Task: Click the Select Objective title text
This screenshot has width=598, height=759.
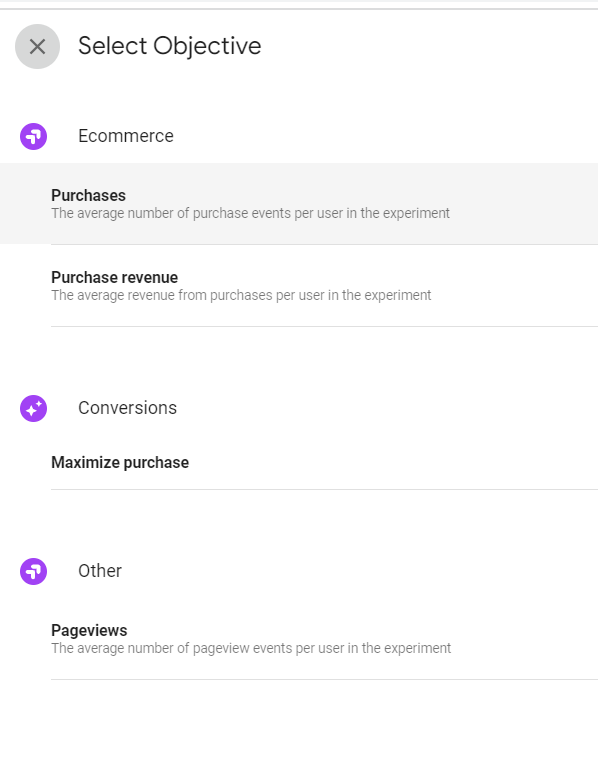Action: click(169, 46)
